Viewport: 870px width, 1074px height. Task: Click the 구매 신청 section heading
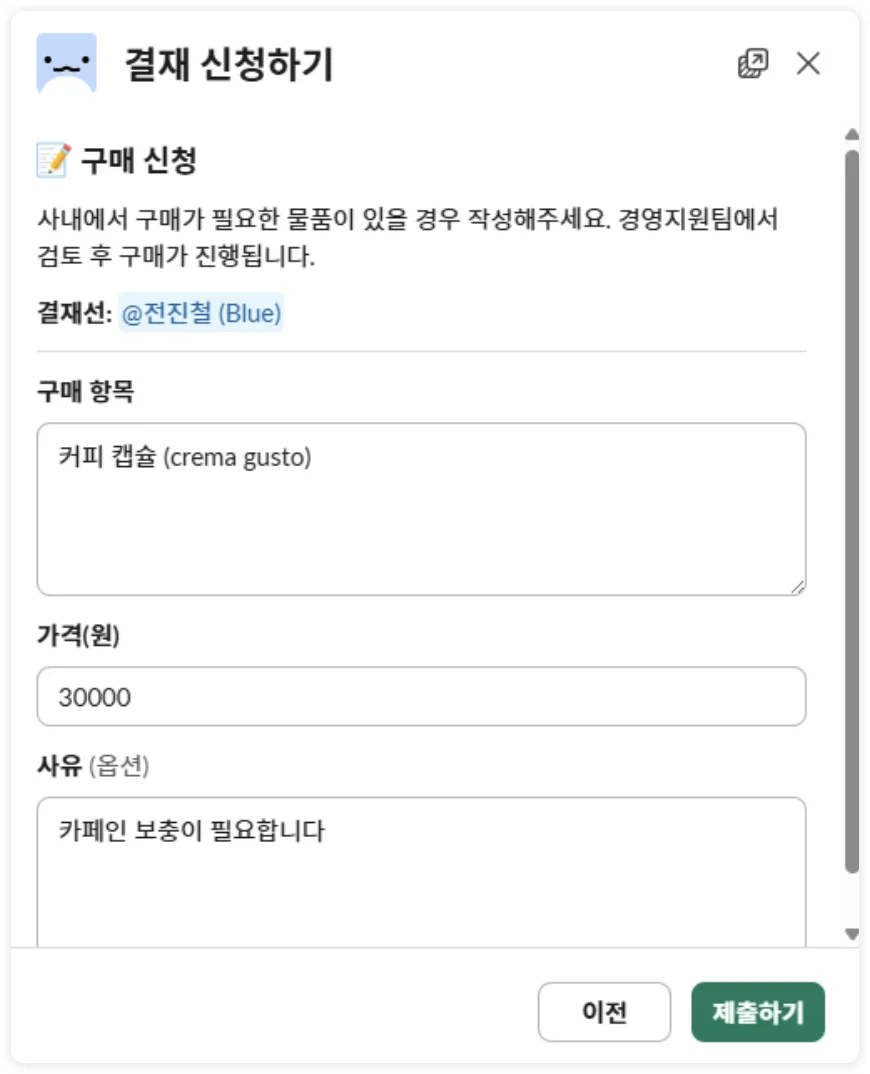pyautogui.click(x=139, y=160)
